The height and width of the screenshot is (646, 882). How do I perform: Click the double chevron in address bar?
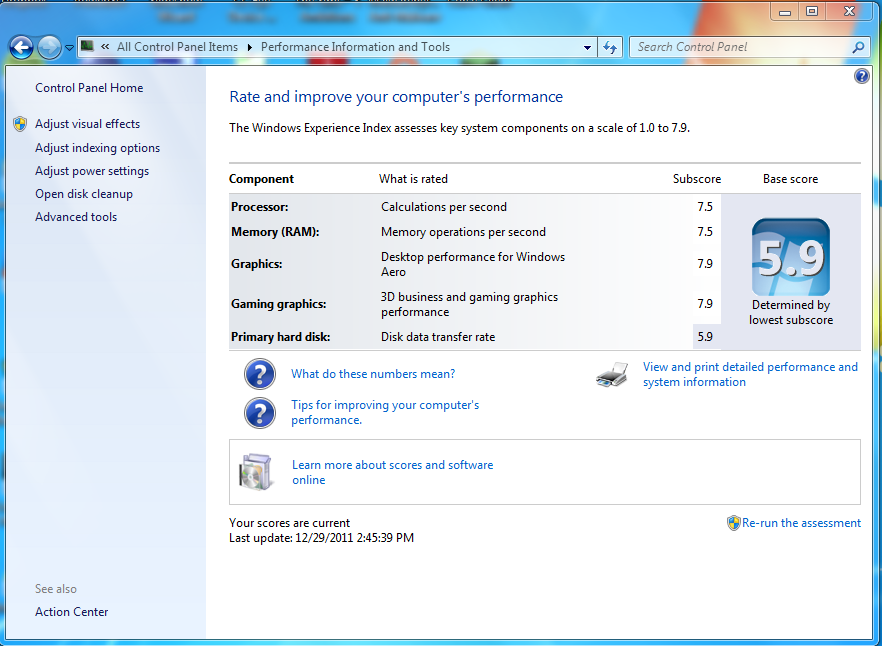click(105, 47)
